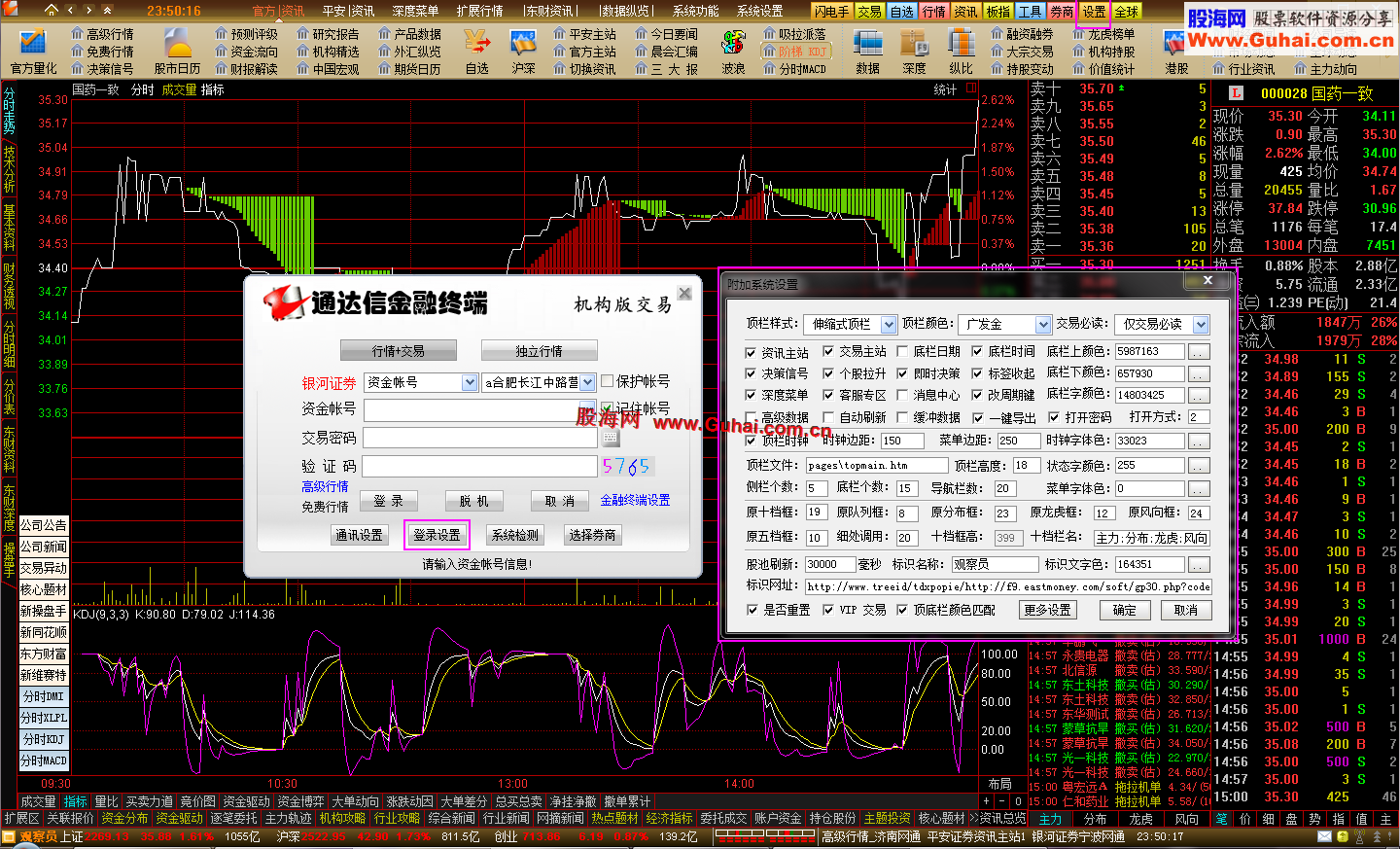This screenshot has width=1400, height=849.
Task: Open the 深度 F9 icon
Action: (x=915, y=52)
